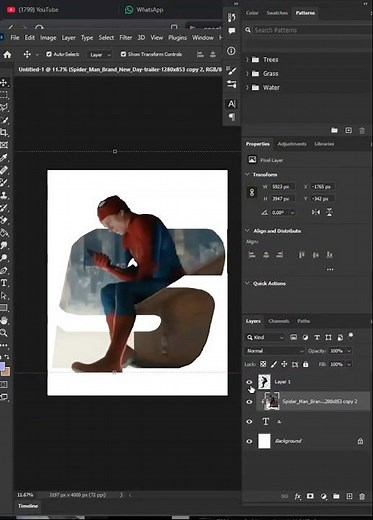Open the Window menu
The image size is (373, 520).
tap(203, 38)
